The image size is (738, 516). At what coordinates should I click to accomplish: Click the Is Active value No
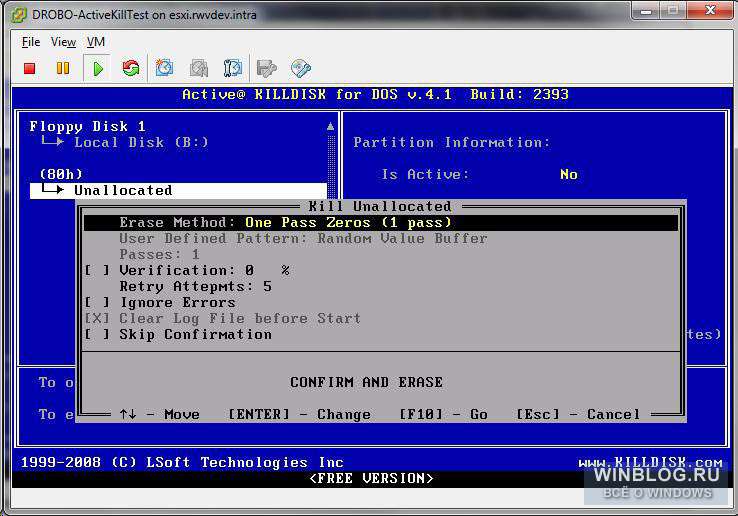coord(569,175)
